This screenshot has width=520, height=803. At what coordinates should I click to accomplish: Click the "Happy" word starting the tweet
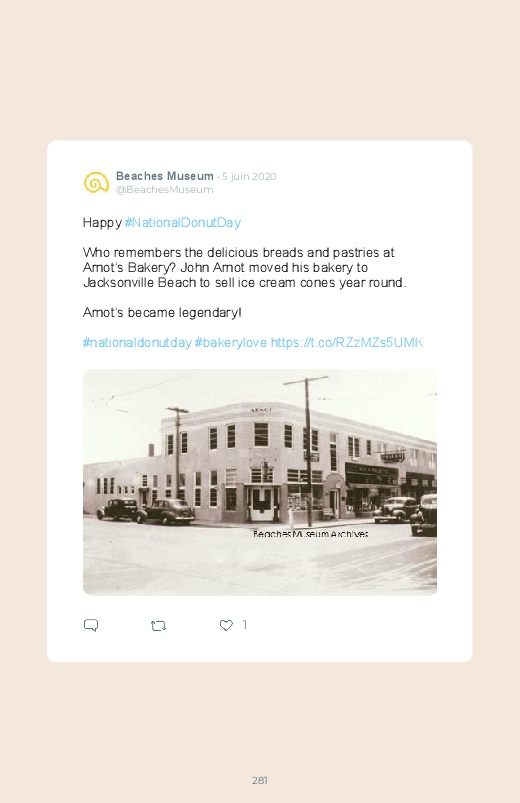tap(102, 223)
